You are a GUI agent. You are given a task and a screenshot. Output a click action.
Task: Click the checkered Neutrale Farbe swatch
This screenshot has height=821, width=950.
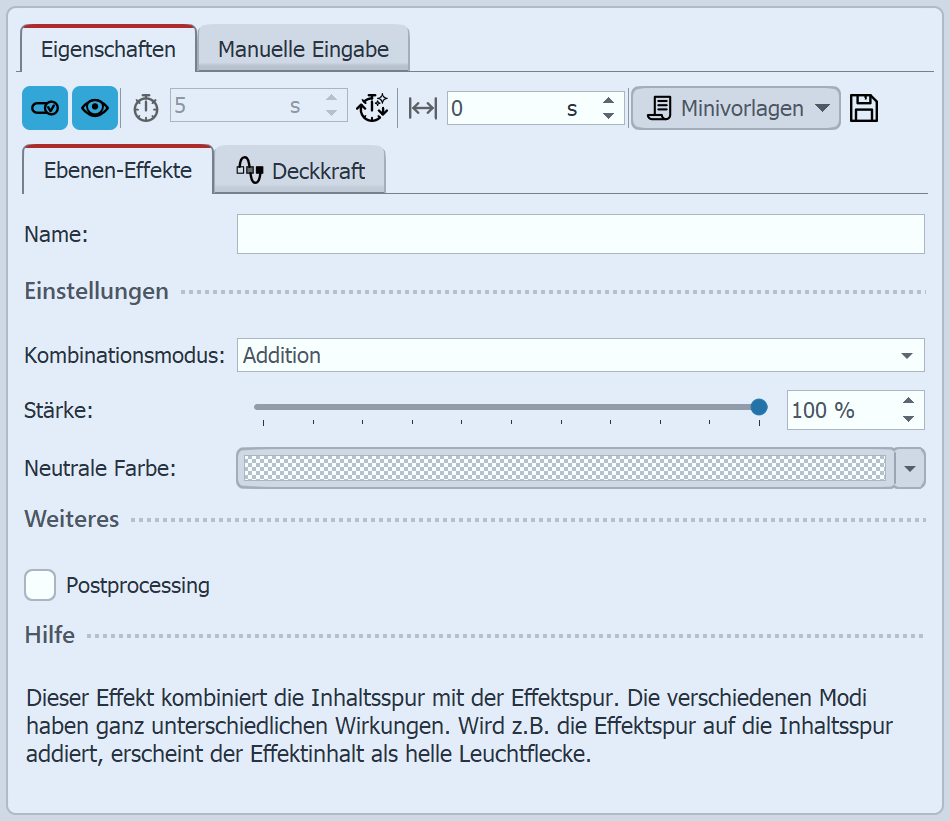[565, 468]
